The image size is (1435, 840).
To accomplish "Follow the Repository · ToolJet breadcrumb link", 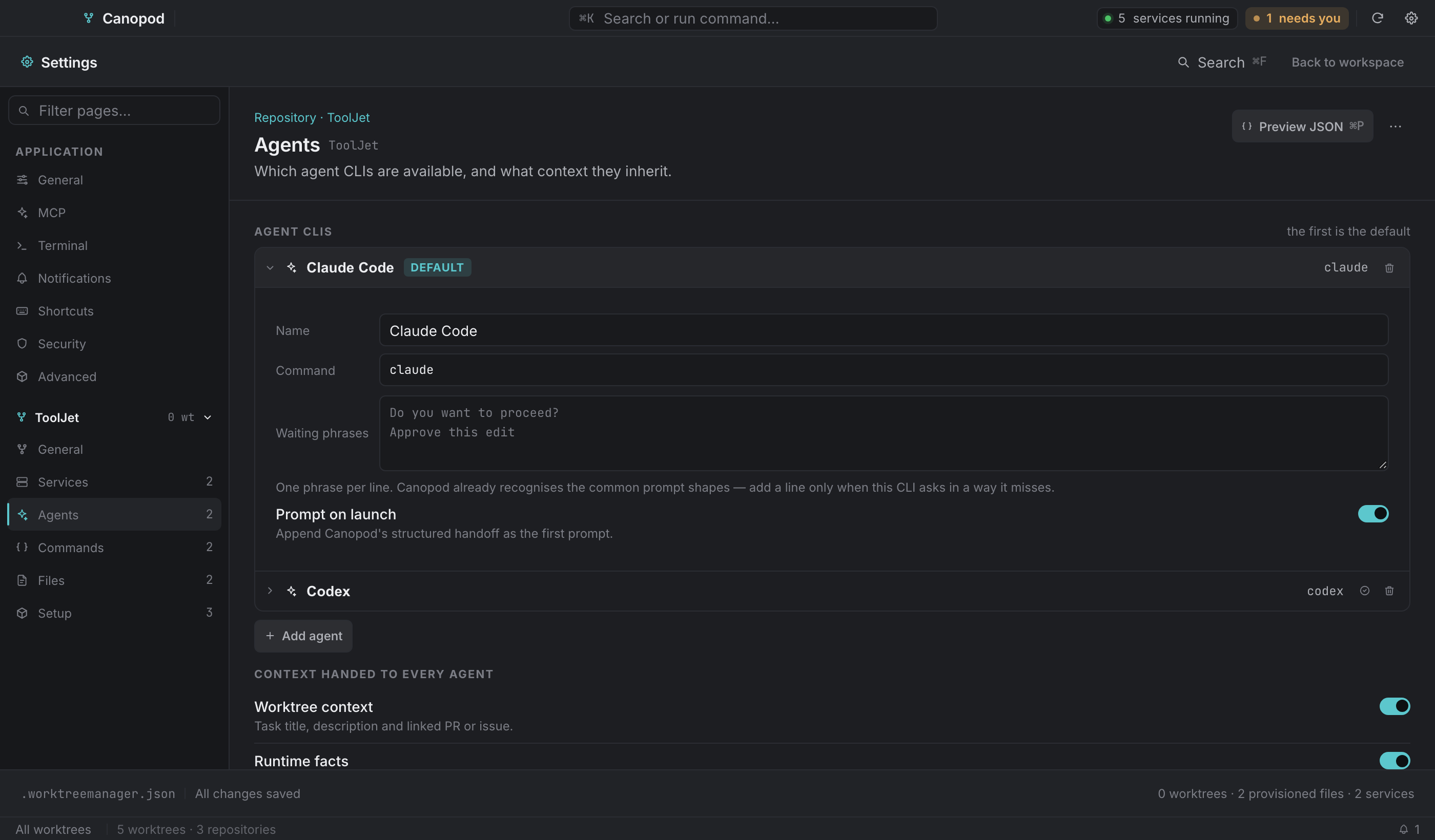I will [x=312, y=117].
